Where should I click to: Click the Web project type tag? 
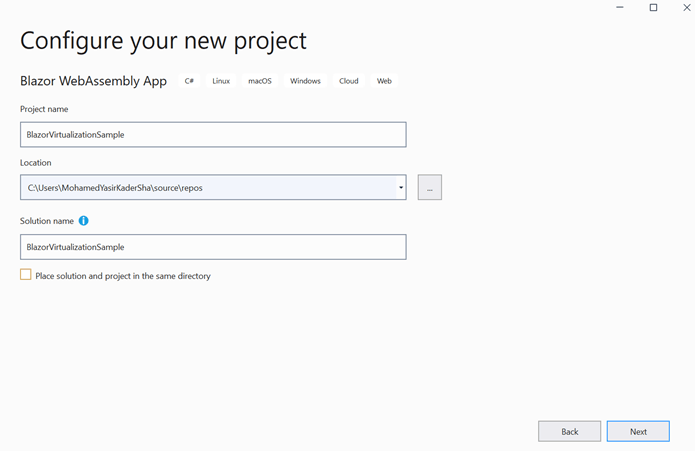pyautogui.click(x=384, y=81)
